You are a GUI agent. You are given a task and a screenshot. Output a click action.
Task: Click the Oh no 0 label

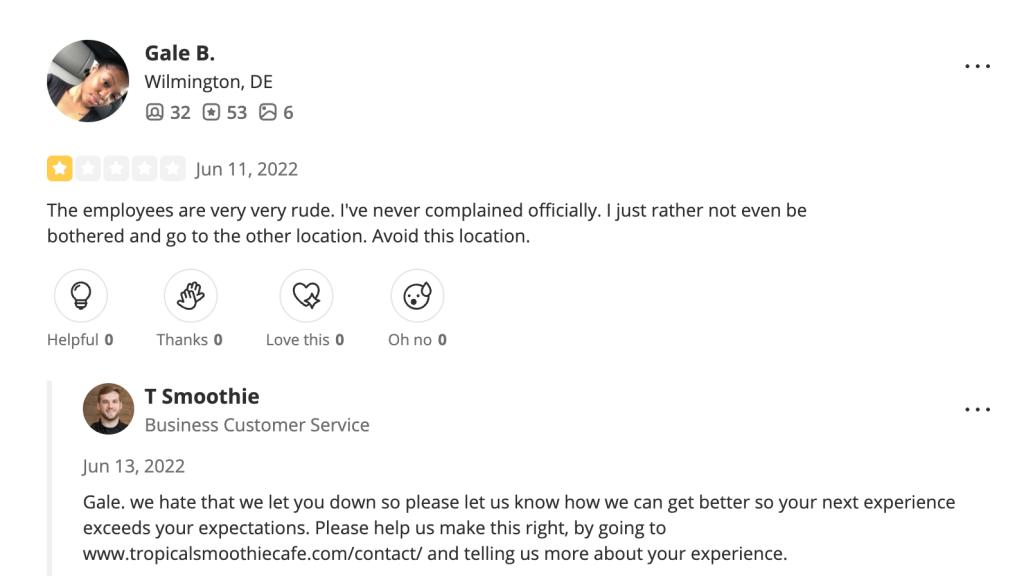(x=417, y=340)
